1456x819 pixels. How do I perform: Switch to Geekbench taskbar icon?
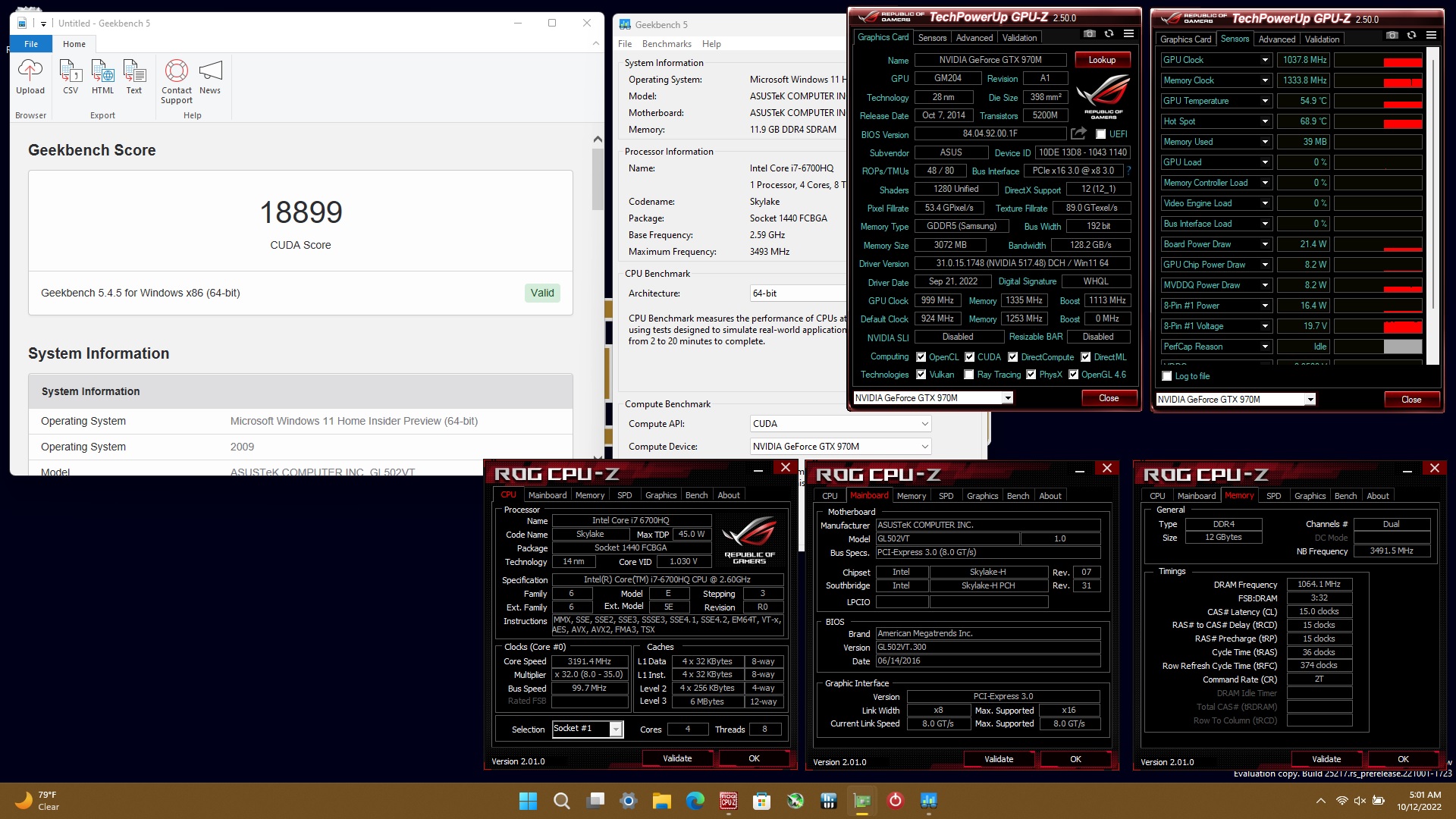pos(928,801)
